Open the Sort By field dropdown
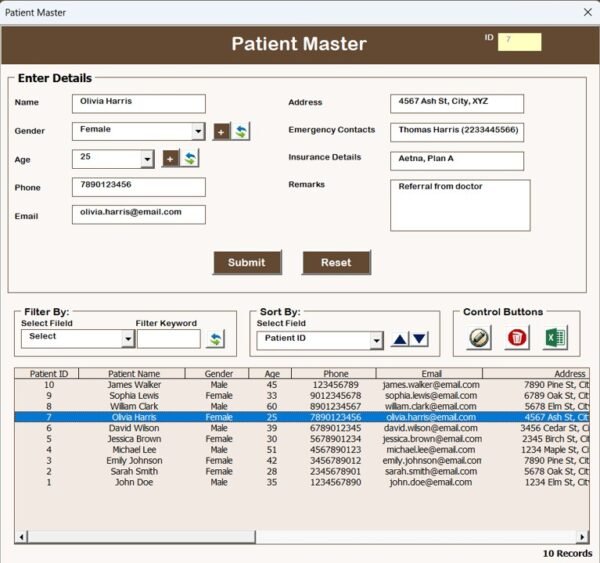This screenshot has width=600, height=563. coord(377,340)
